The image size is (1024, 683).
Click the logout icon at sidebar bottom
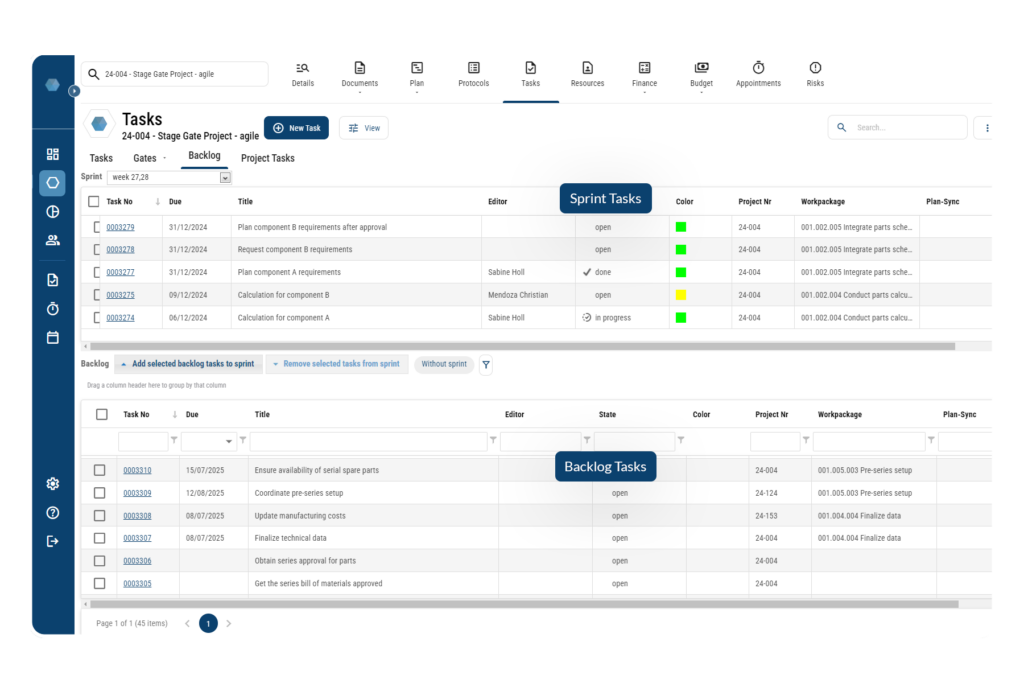click(x=52, y=541)
